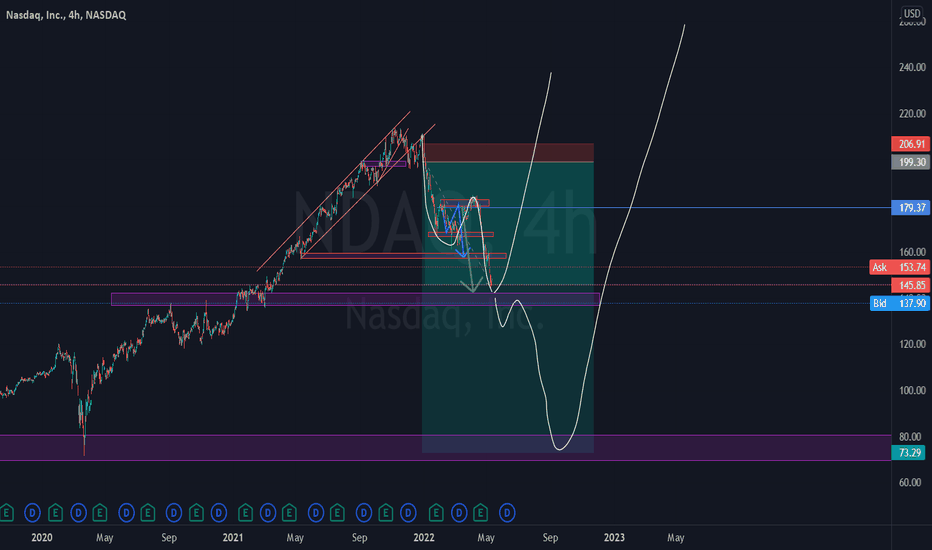
Task: Click the red 145.85 price label
Action: click(x=911, y=285)
